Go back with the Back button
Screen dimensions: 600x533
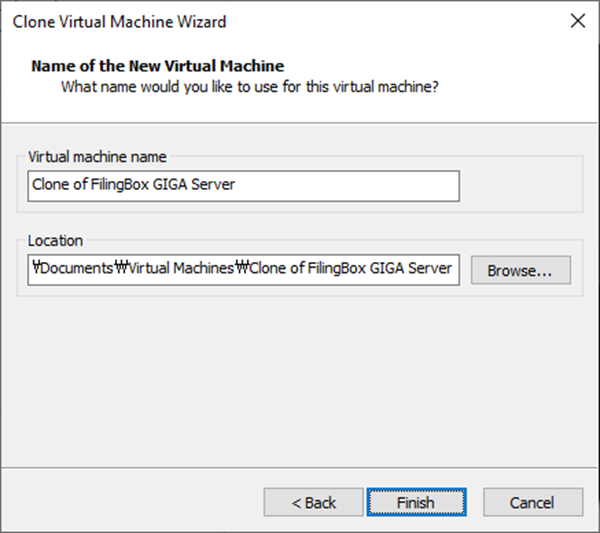point(313,502)
